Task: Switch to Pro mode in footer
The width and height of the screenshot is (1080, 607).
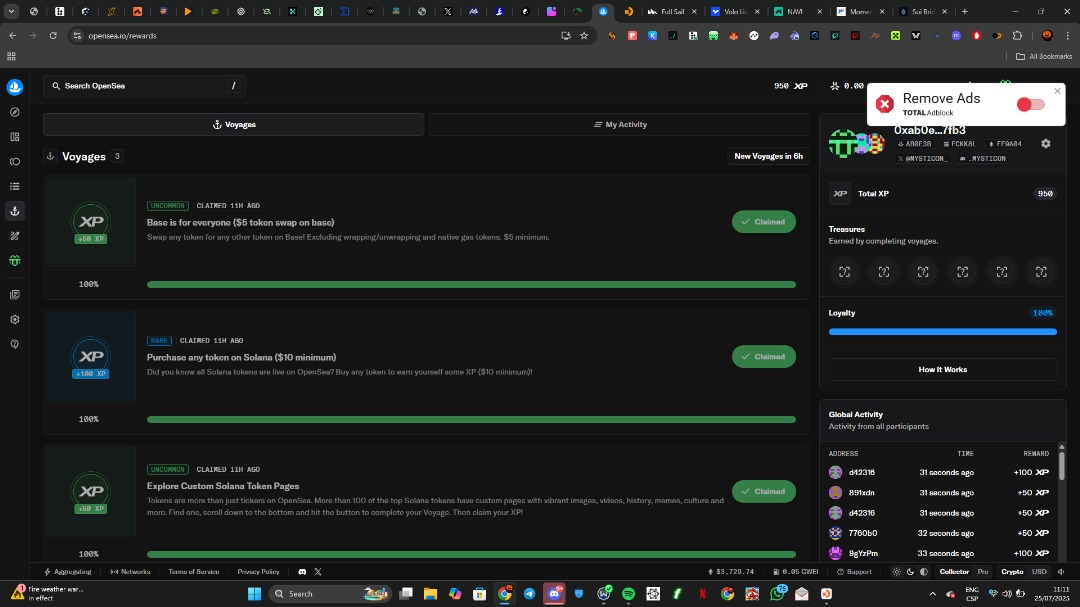Action: (x=983, y=572)
